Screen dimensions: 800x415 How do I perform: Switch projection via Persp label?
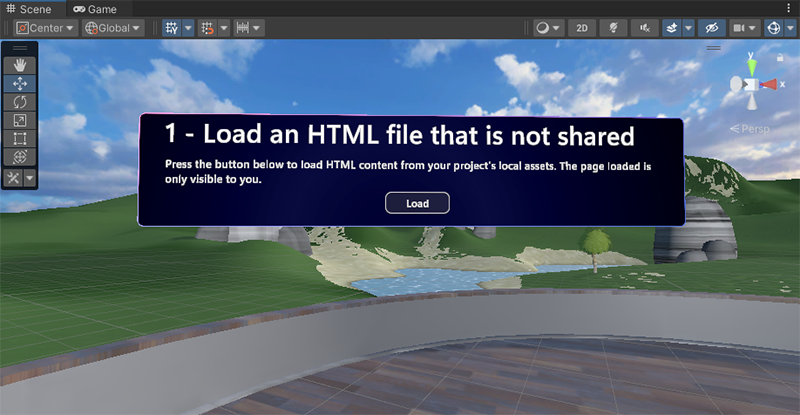tap(749, 129)
